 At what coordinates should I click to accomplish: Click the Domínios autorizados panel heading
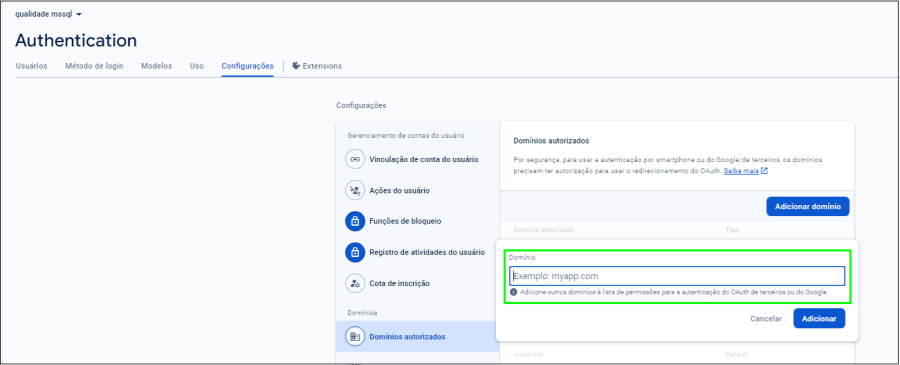coord(551,141)
